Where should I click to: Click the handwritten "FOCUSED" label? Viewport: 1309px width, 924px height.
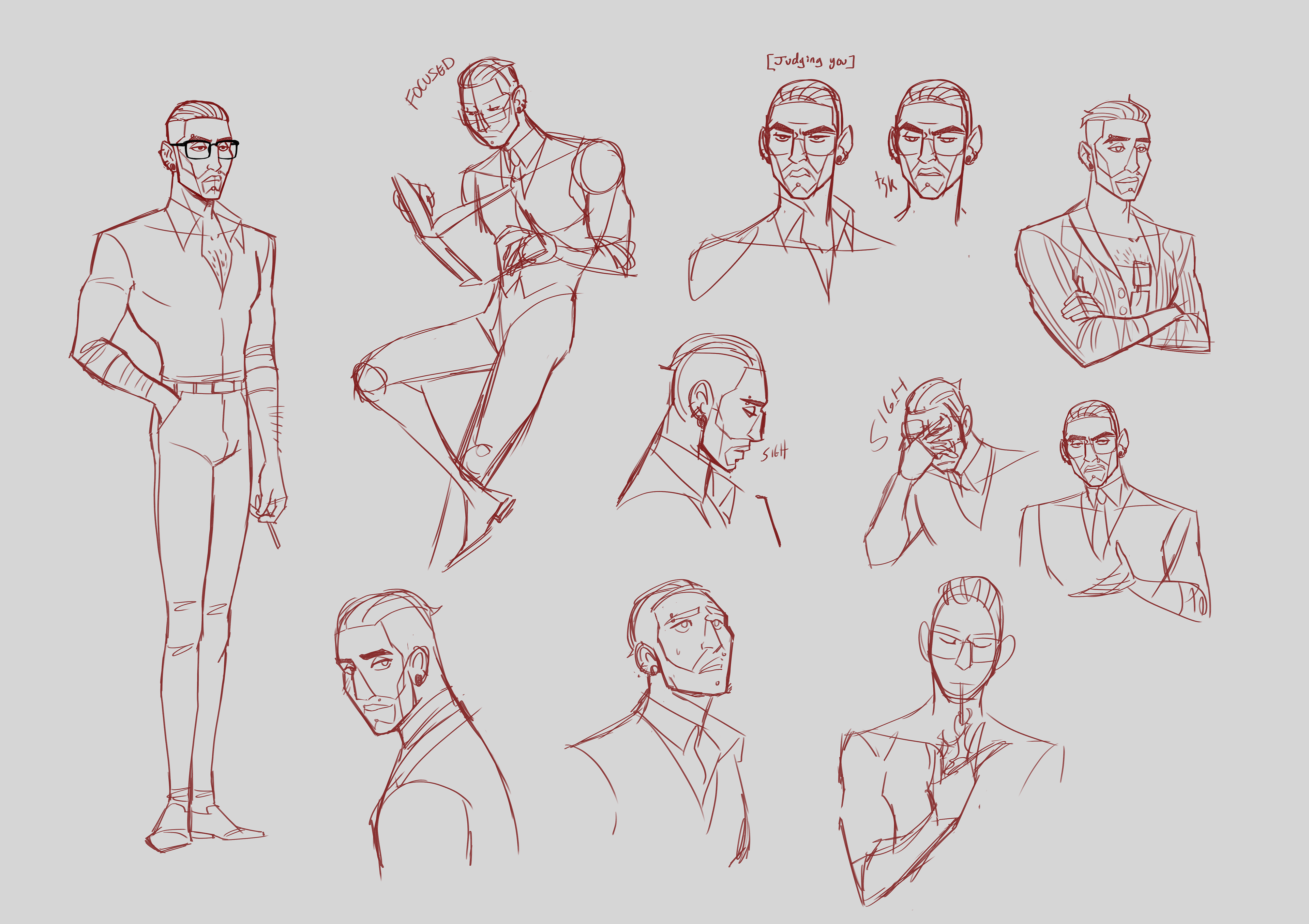pyautogui.click(x=431, y=83)
